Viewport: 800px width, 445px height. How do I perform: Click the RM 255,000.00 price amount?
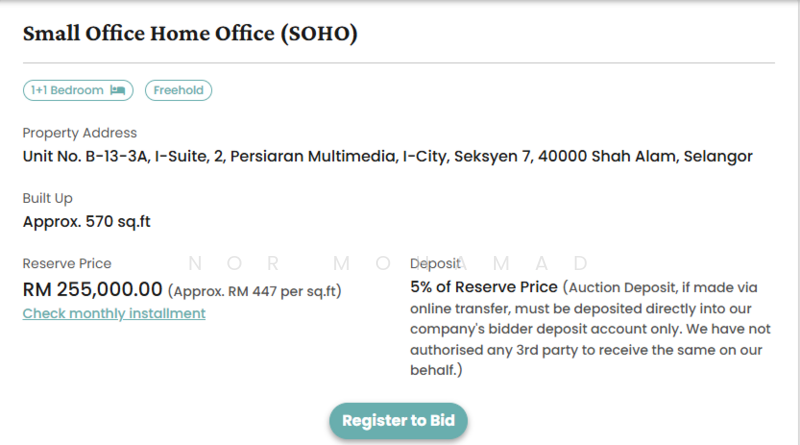tap(92, 289)
